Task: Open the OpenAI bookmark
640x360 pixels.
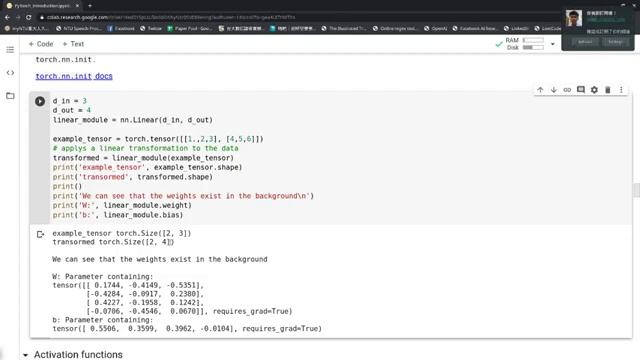Action: tap(436, 28)
